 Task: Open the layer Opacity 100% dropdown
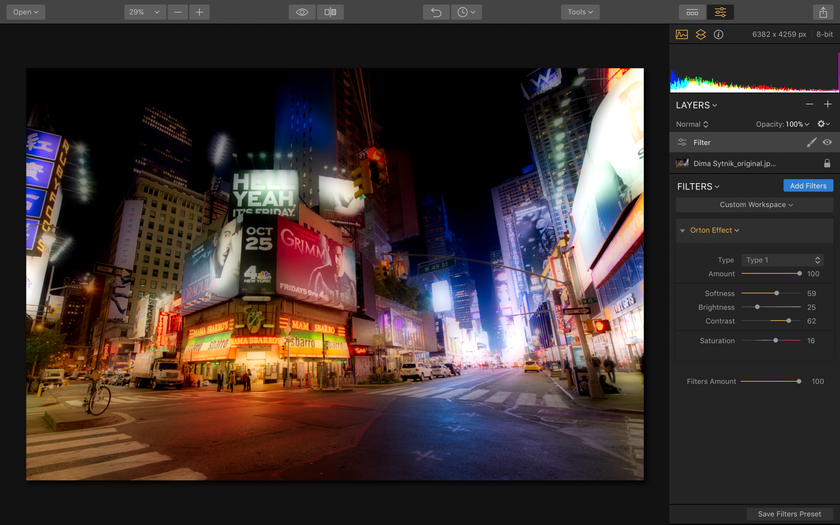(x=782, y=124)
